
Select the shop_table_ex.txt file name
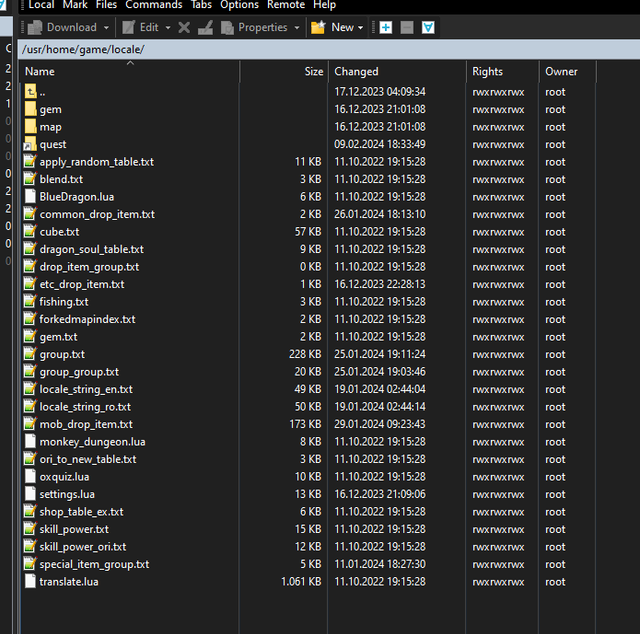81,512
